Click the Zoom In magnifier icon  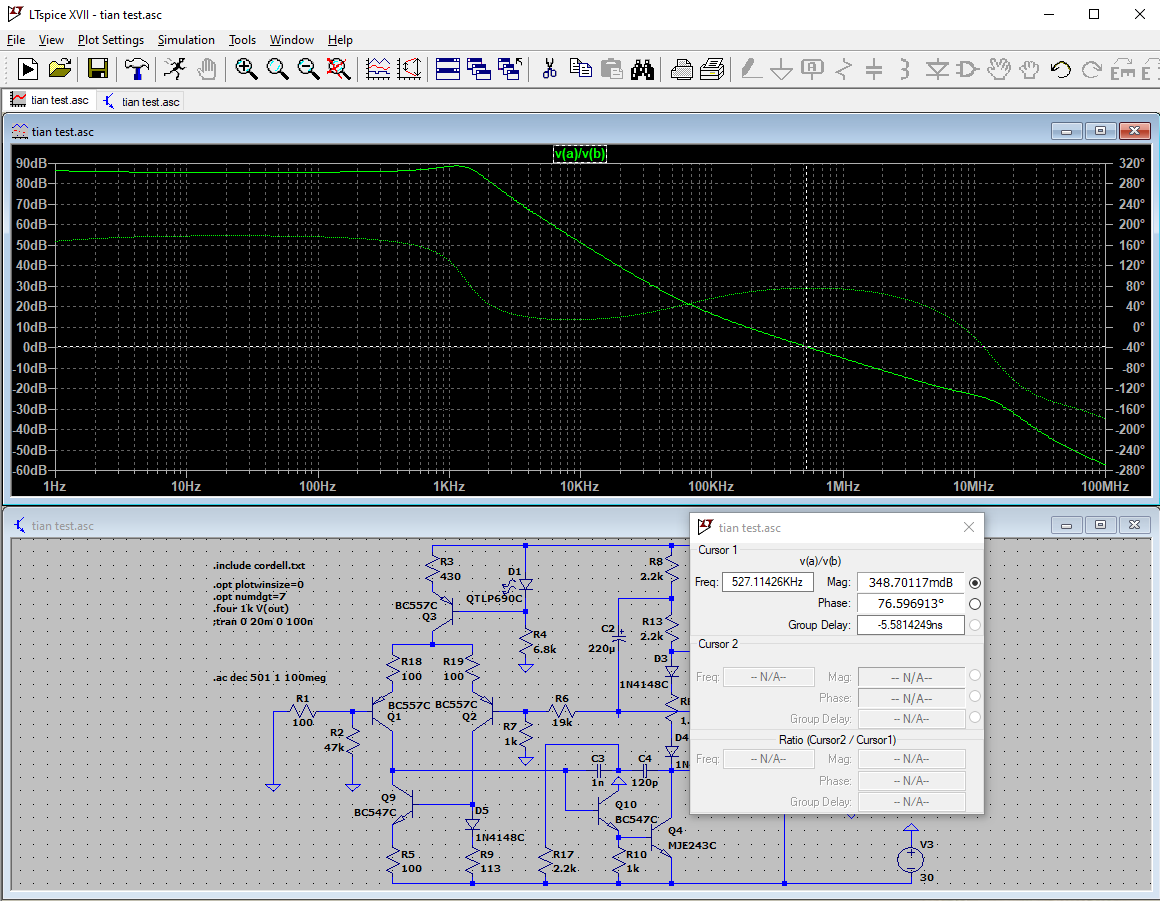tap(246, 69)
